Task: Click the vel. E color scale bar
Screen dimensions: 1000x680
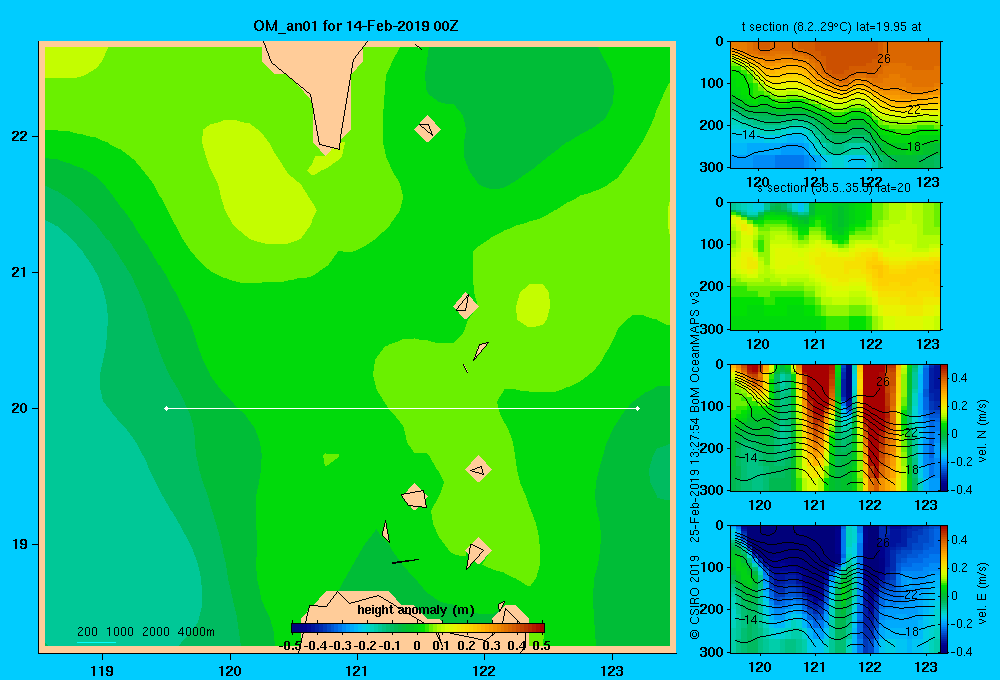Action: click(945, 588)
